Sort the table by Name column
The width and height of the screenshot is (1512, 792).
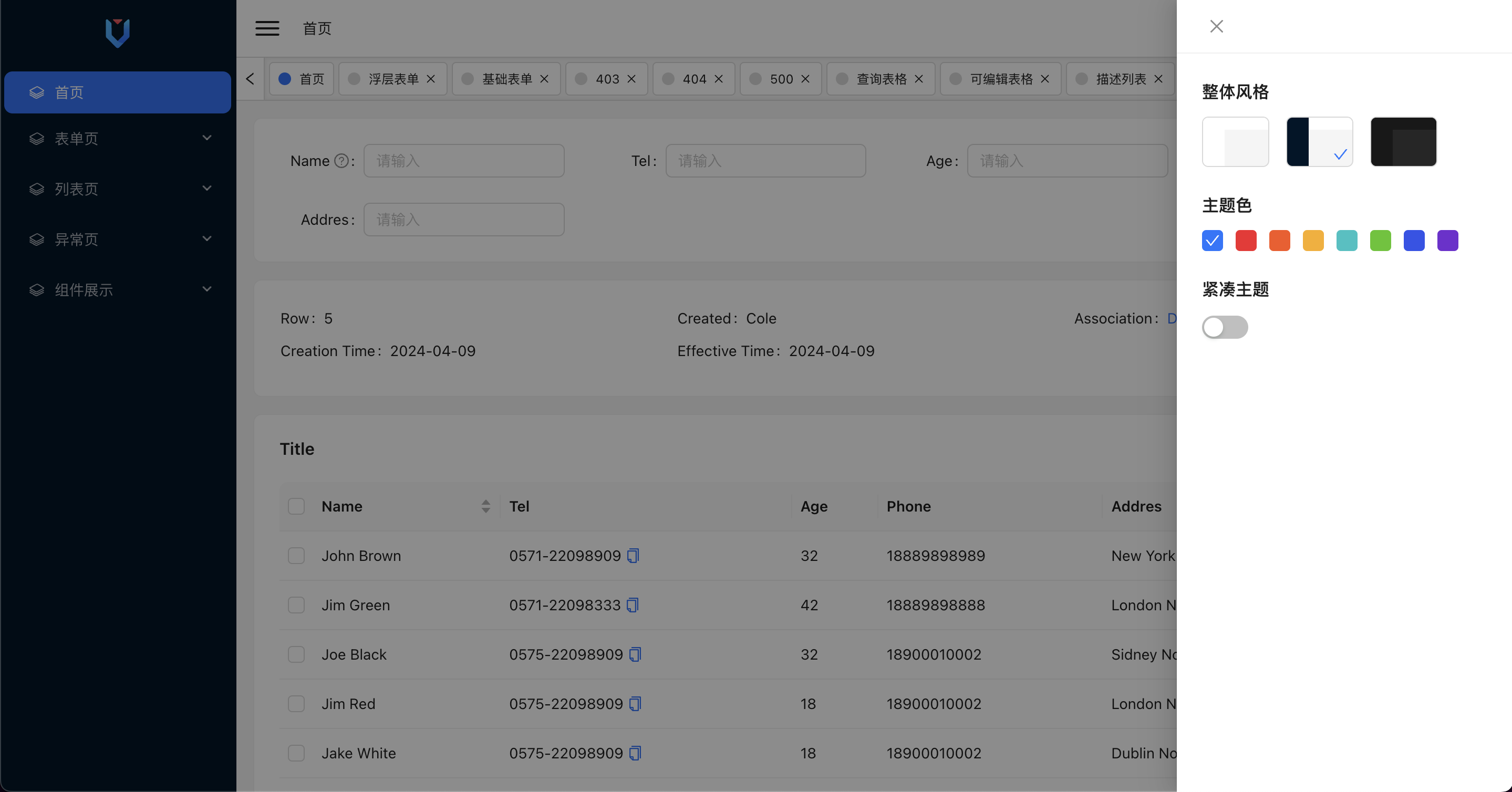tap(485, 506)
